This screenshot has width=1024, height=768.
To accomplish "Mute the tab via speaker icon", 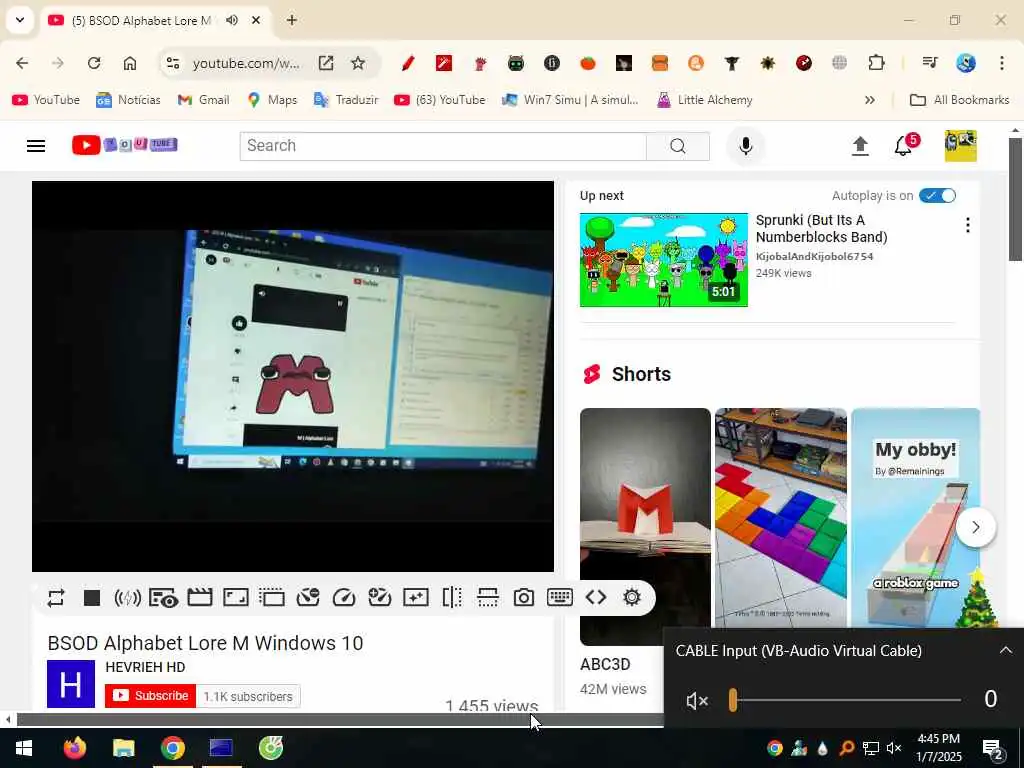I will 232,20.
